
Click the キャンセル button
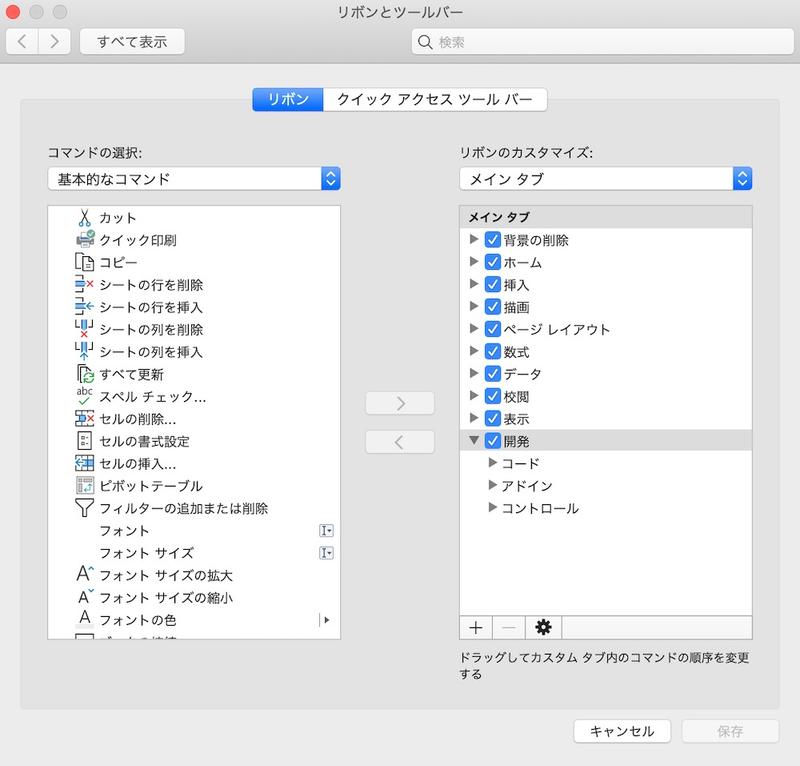(x=621, y=731)
